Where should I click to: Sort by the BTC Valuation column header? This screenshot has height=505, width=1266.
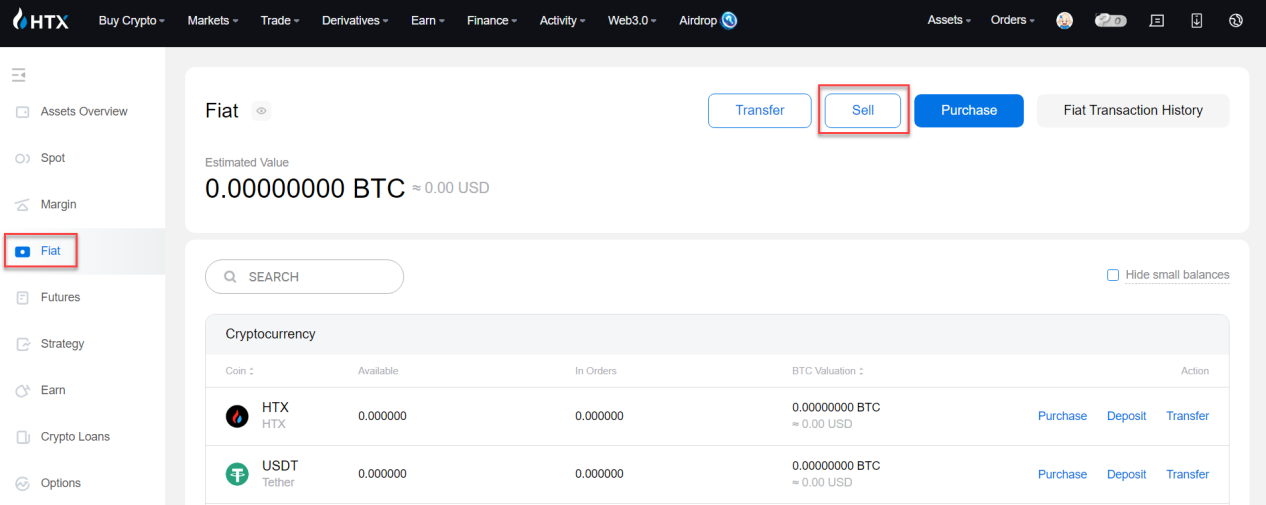point(826,371)
